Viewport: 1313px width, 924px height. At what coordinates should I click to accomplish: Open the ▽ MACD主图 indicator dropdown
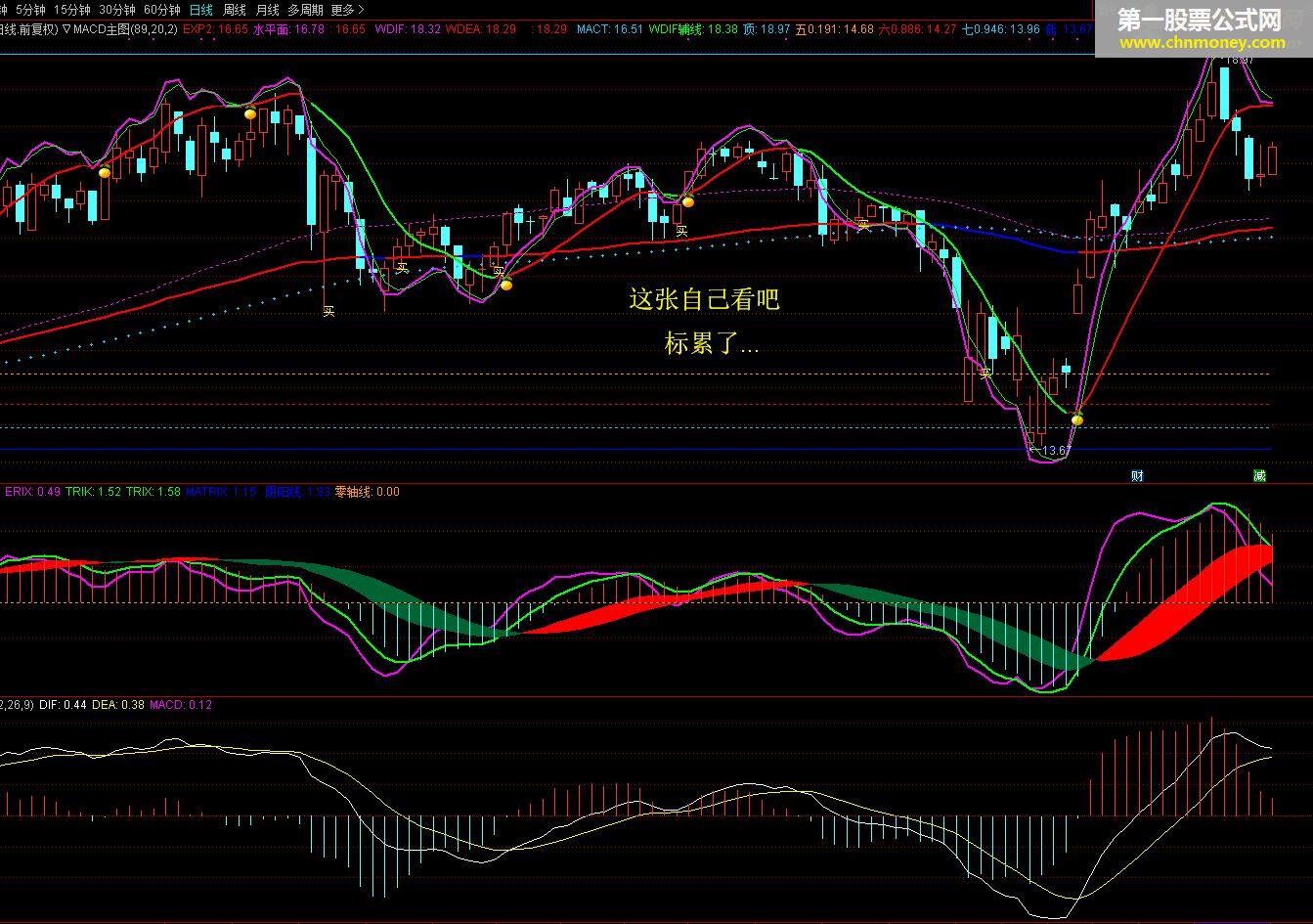(x=119, y=29)
